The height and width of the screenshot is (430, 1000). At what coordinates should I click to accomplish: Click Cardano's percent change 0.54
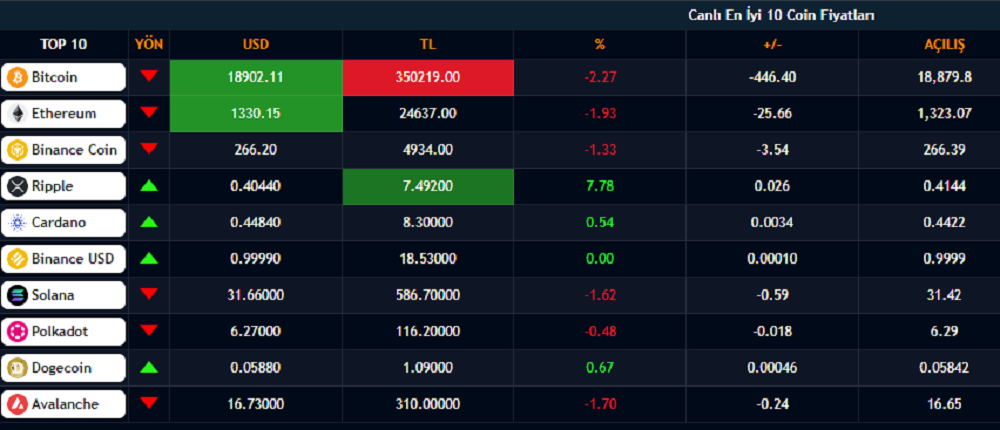pyautogui.click(x=599, y=223)
